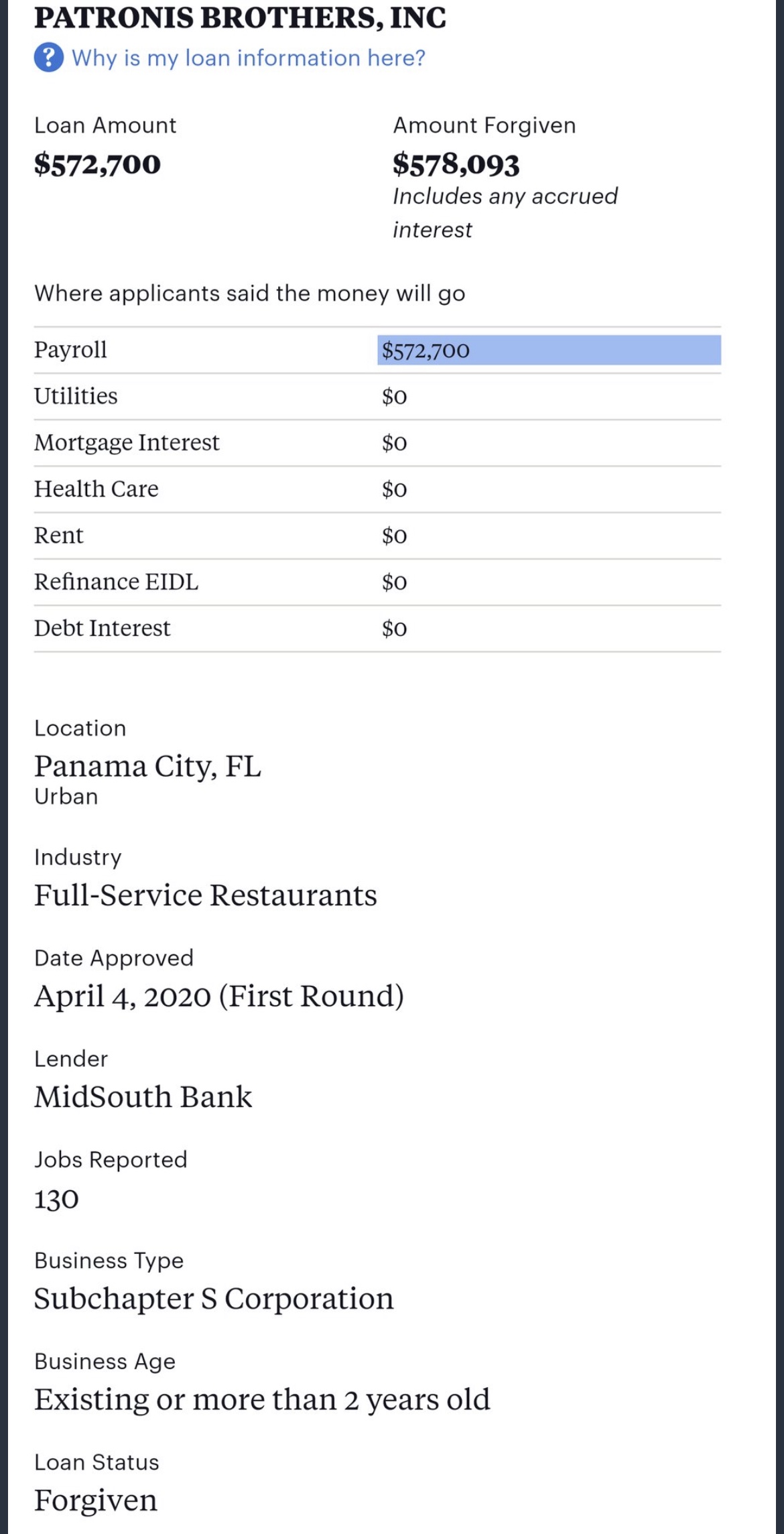Click the Refinance EIDL row label
The height and width of the screenshot is (1534, 784).
tap(116, 582)
